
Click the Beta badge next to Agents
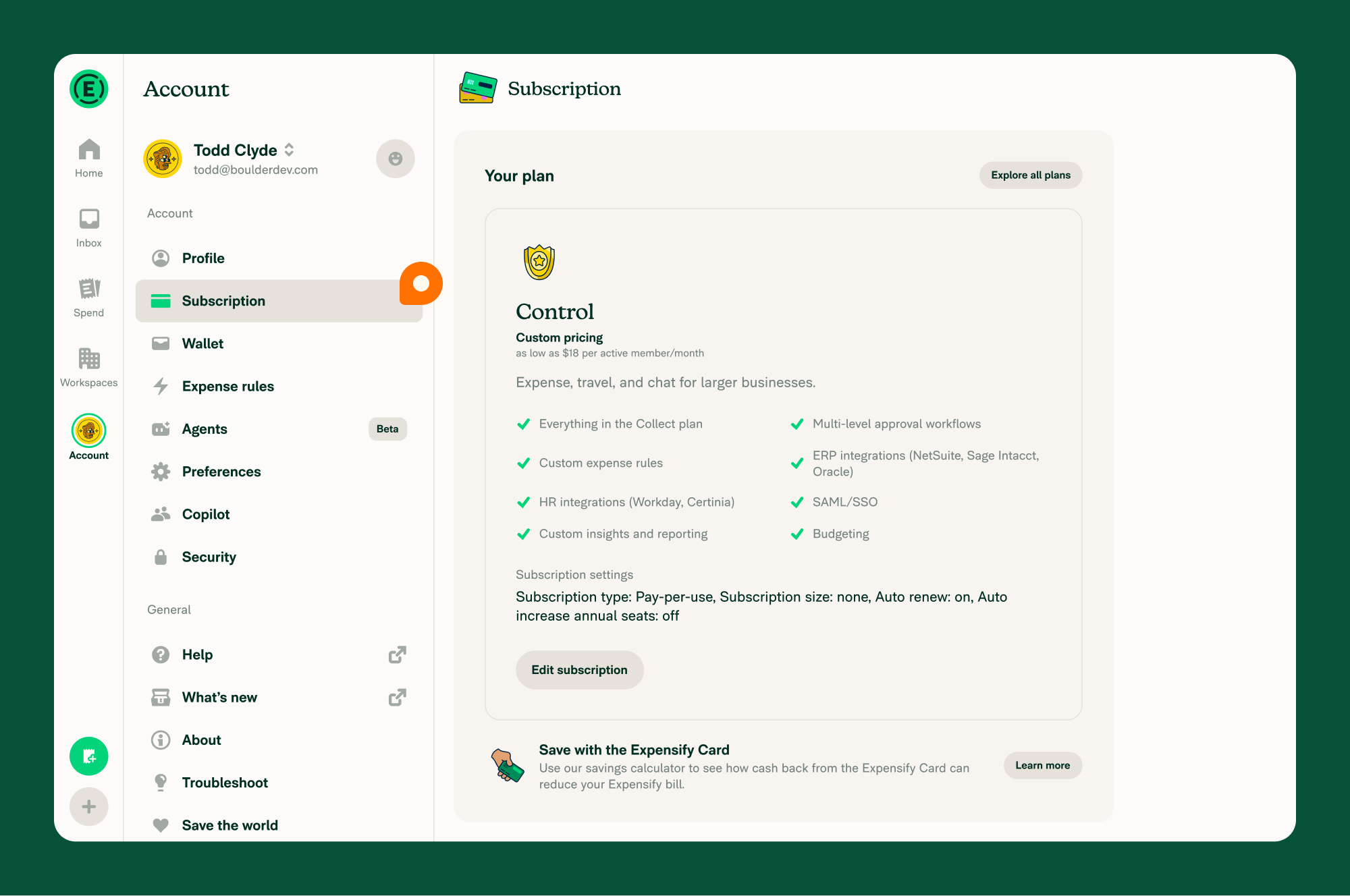387,429
